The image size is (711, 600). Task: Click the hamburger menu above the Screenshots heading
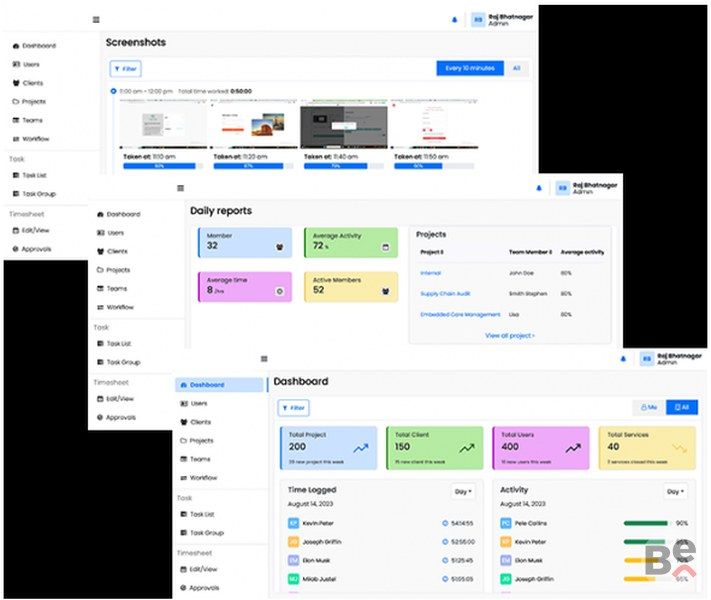coord(96,19)
